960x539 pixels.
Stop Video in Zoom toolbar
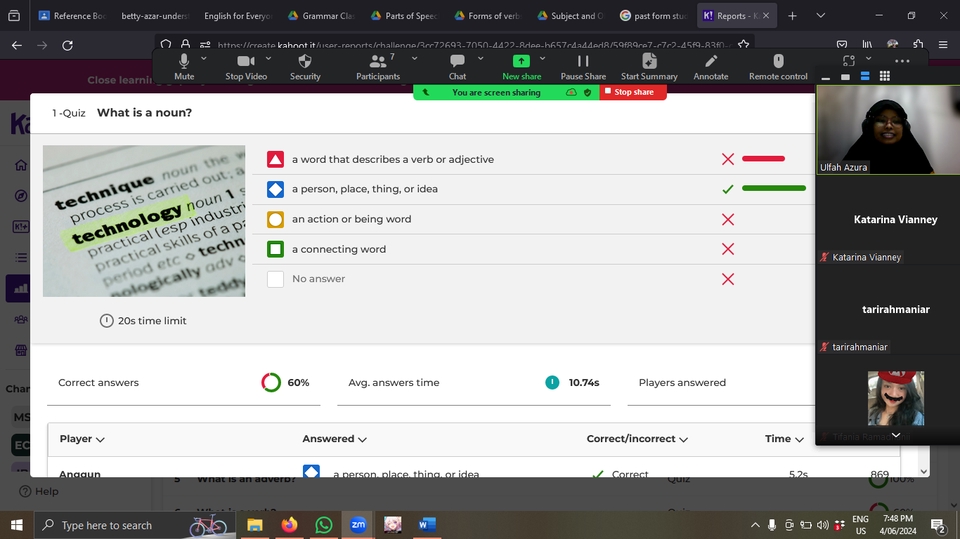pos(246,67)
